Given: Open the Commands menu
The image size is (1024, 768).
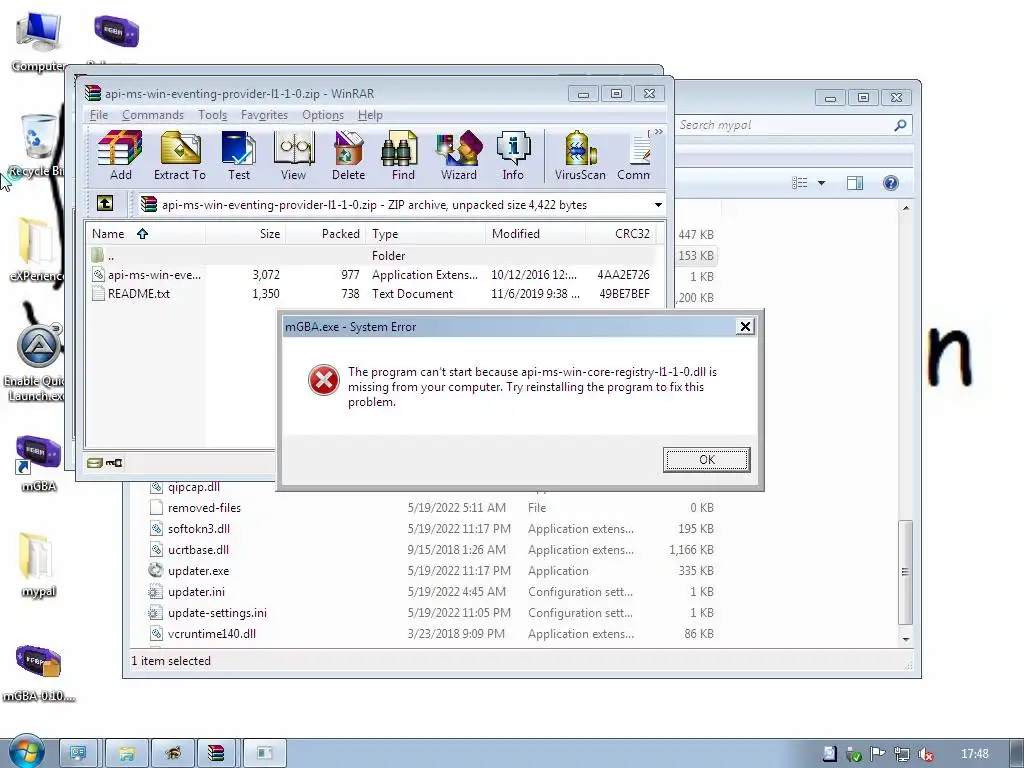Looking at the screenshot, I should [x=153, y=115].
